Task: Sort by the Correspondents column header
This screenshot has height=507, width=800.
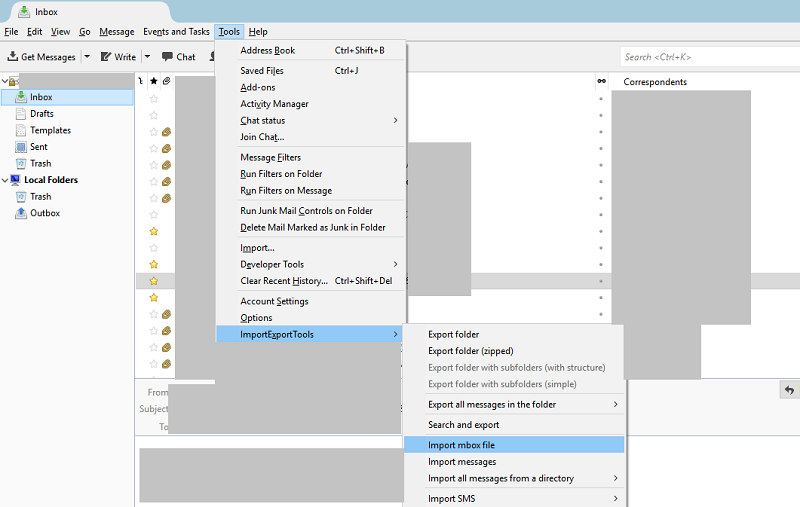Action: click(x=655, y=82)
